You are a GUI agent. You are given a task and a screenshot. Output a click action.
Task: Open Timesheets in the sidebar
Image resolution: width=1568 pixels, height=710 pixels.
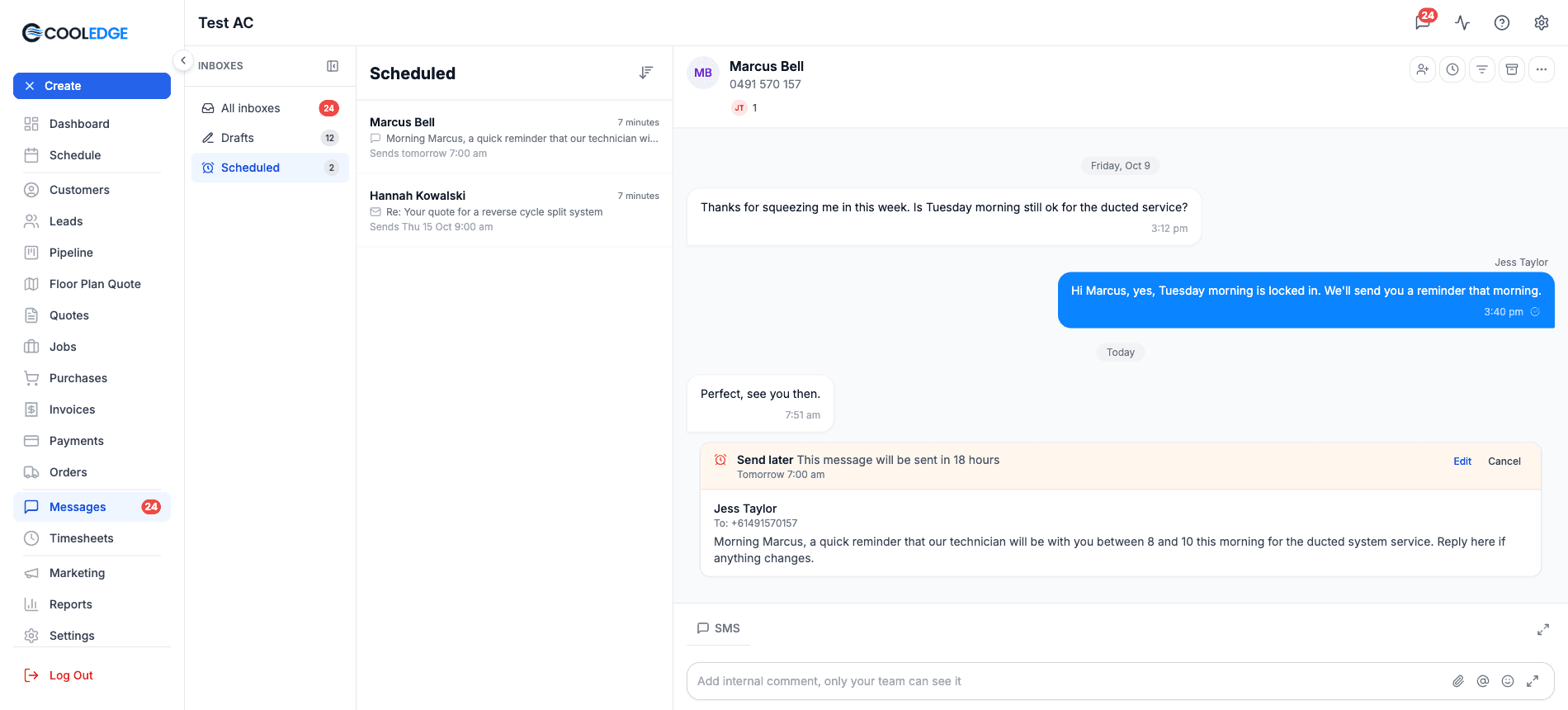92,538
